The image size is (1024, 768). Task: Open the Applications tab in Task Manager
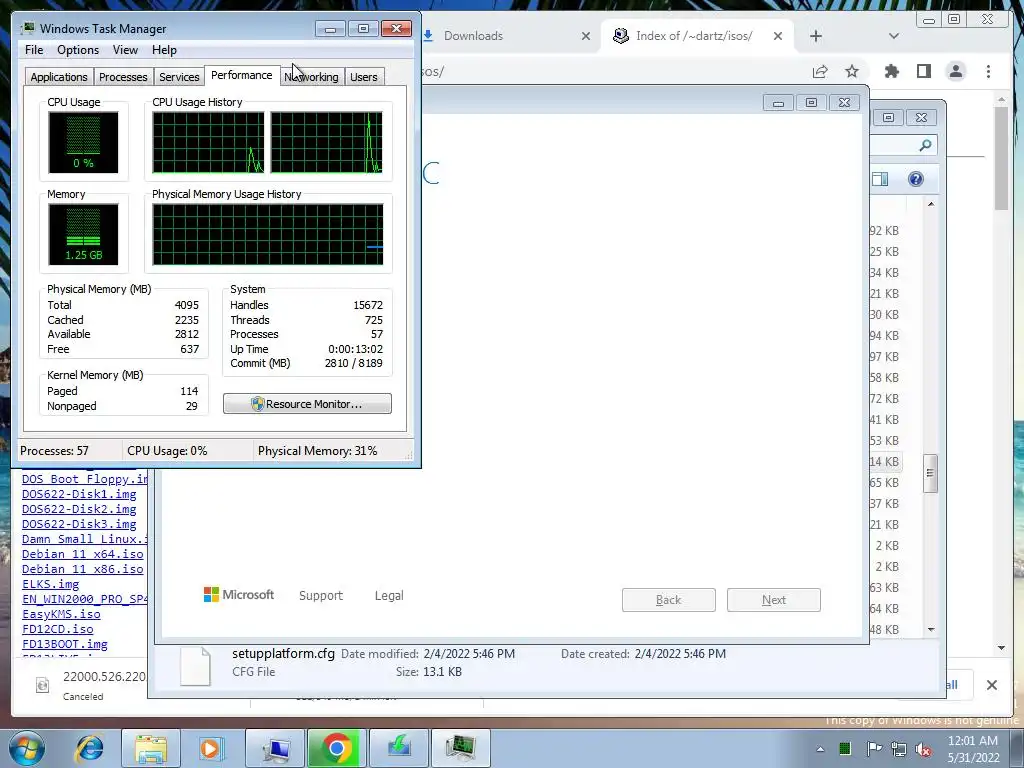coord(59,77)
